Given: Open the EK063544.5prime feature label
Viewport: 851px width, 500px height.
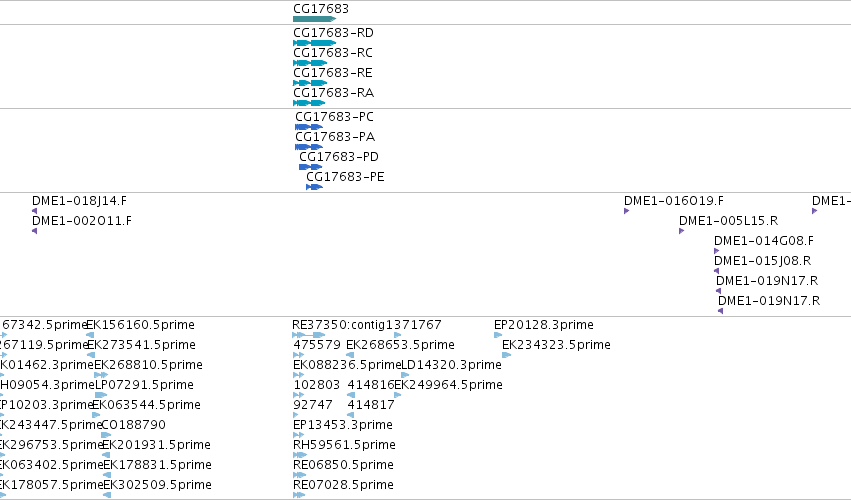Looking at the screenshot, I should [147, 405].
